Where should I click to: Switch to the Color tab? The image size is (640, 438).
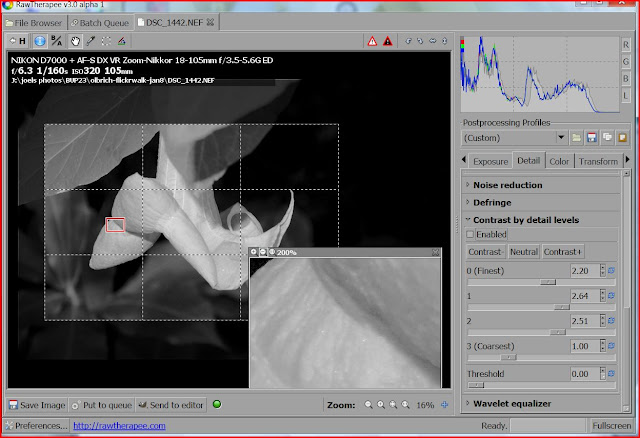tap(559, 162)
